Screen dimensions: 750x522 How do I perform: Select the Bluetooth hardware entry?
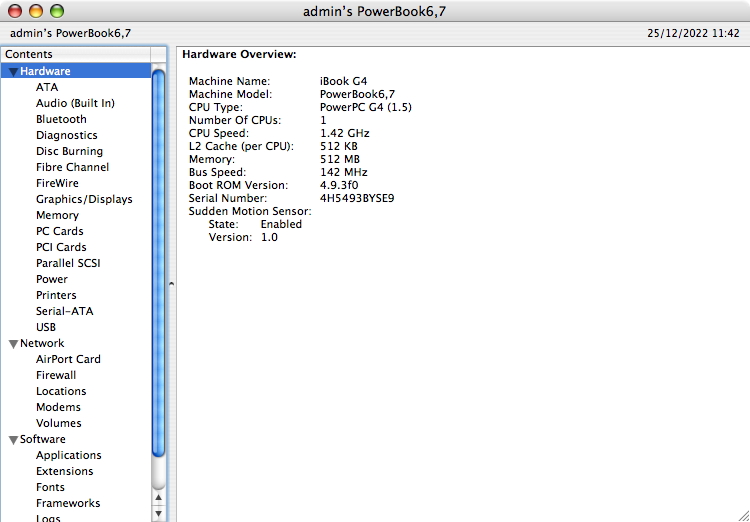61,119
